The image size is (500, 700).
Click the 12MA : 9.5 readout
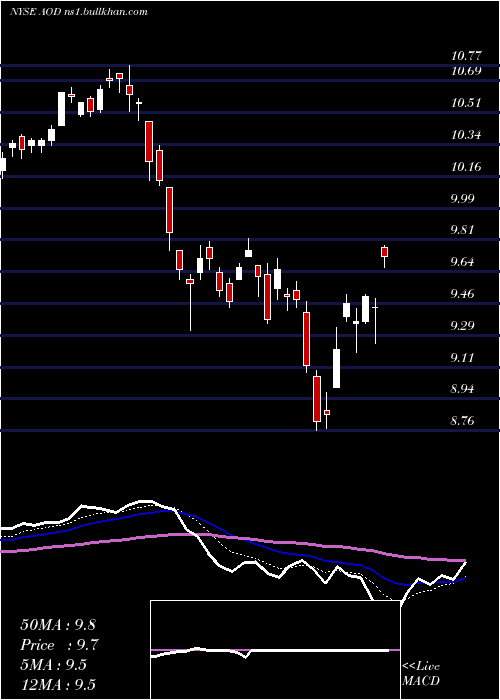[58, 685]
